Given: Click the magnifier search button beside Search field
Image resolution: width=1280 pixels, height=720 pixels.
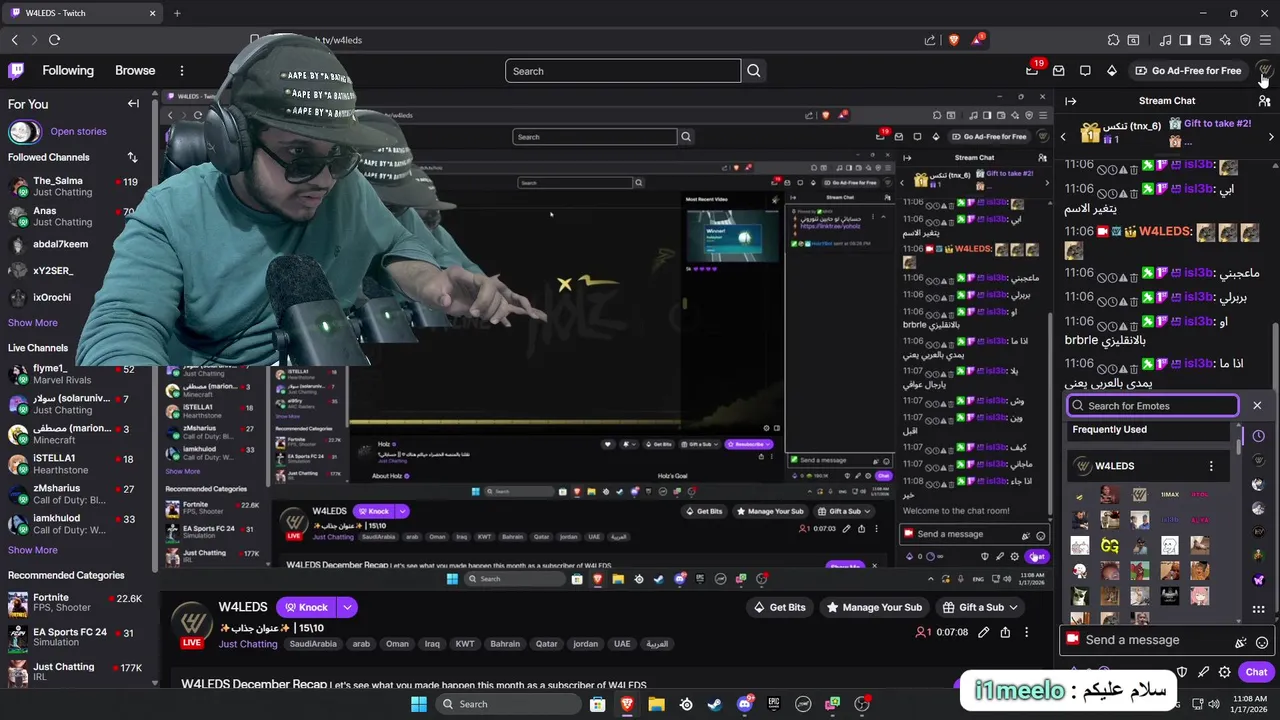Looking at the screenshot, I should (754, 71).
